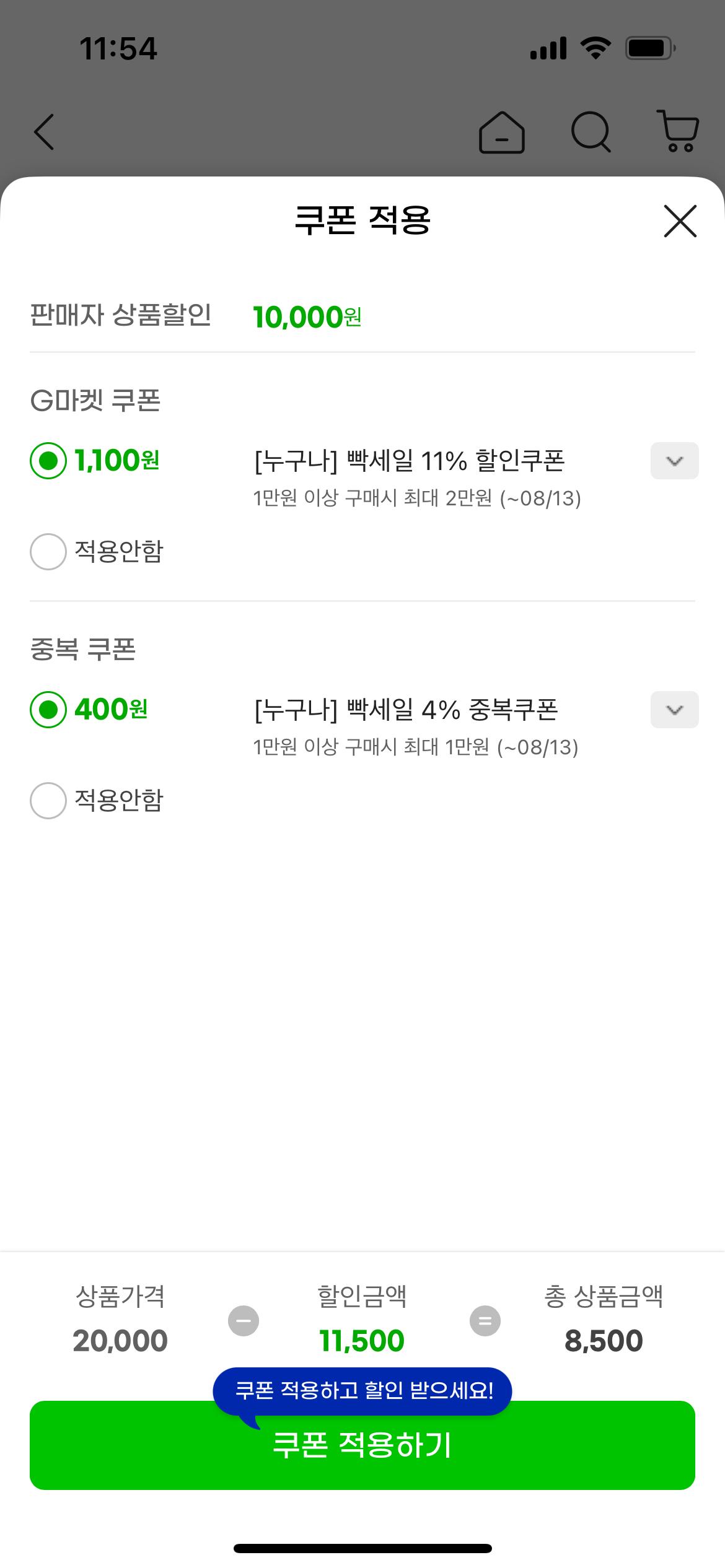
Task: Select the 400원 중복 쿠폰 radio
Action: pos(48,710)
